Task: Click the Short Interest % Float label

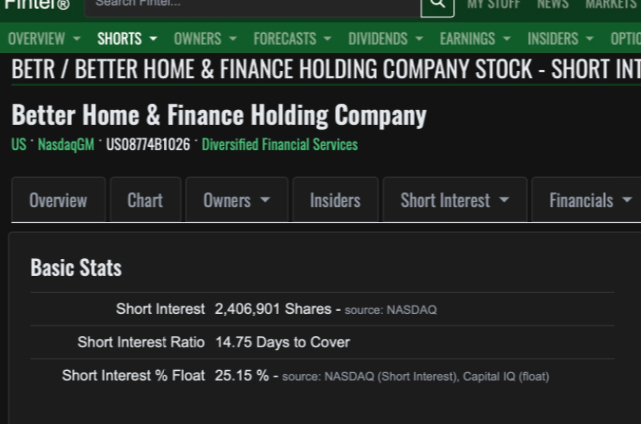Action: pos(133,375)
